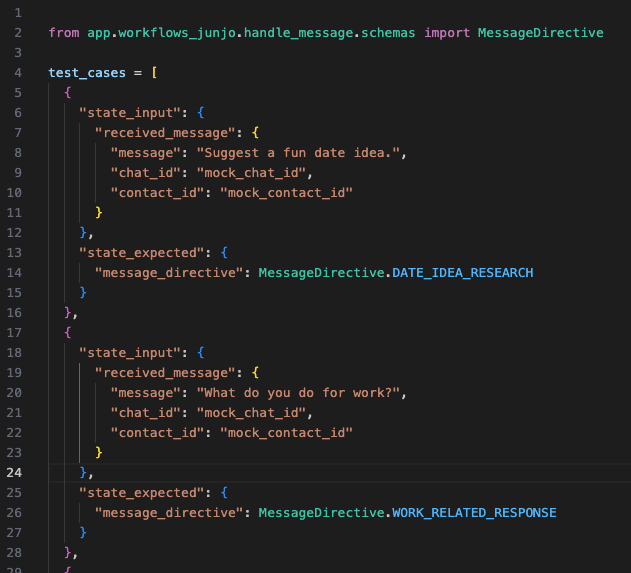Click the closing brace and comma on line 12
The width and height of the screenshot is (631, 573).
point(87,233)
